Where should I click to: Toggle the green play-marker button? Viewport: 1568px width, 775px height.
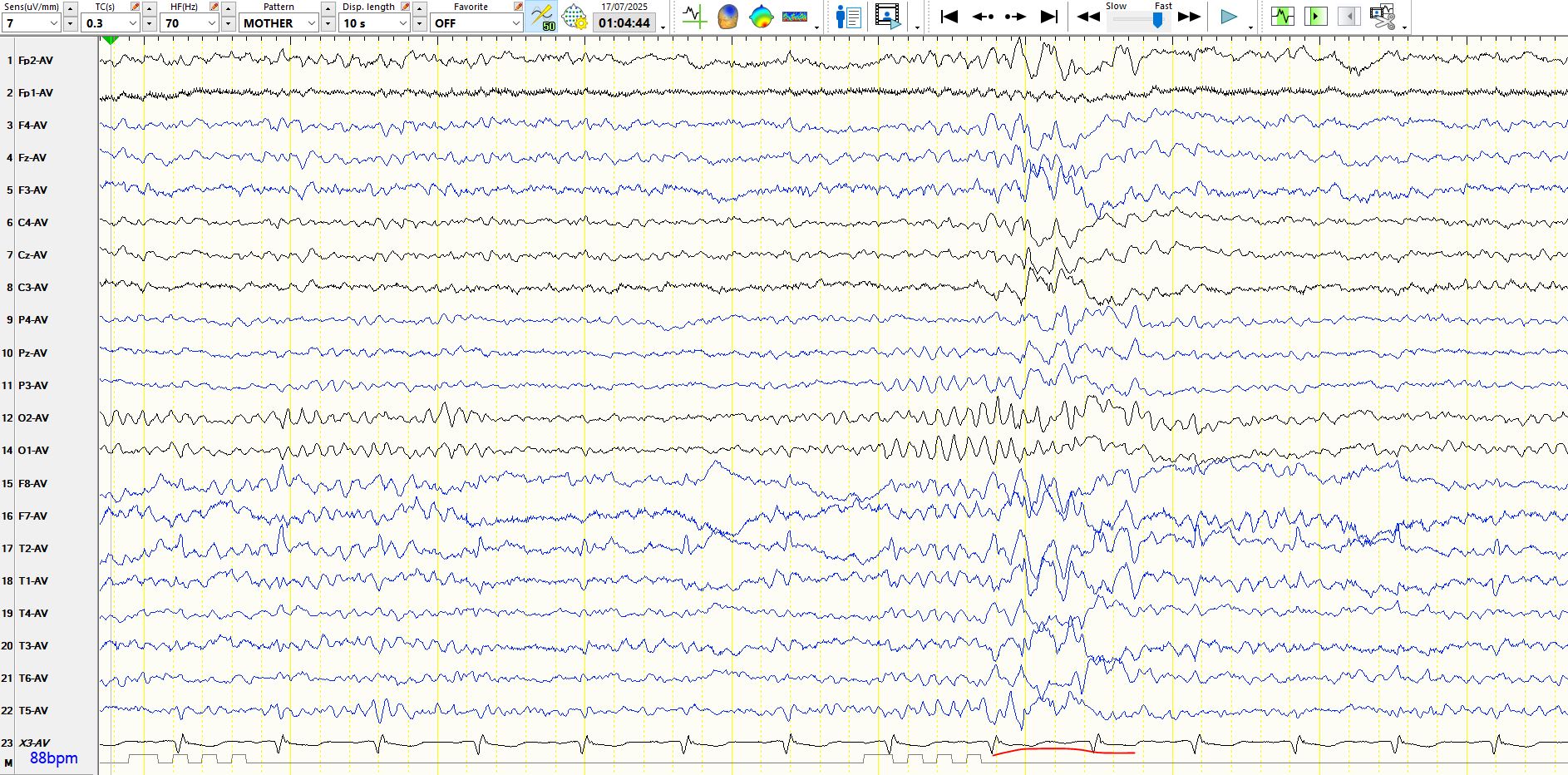pos(1315,17)
